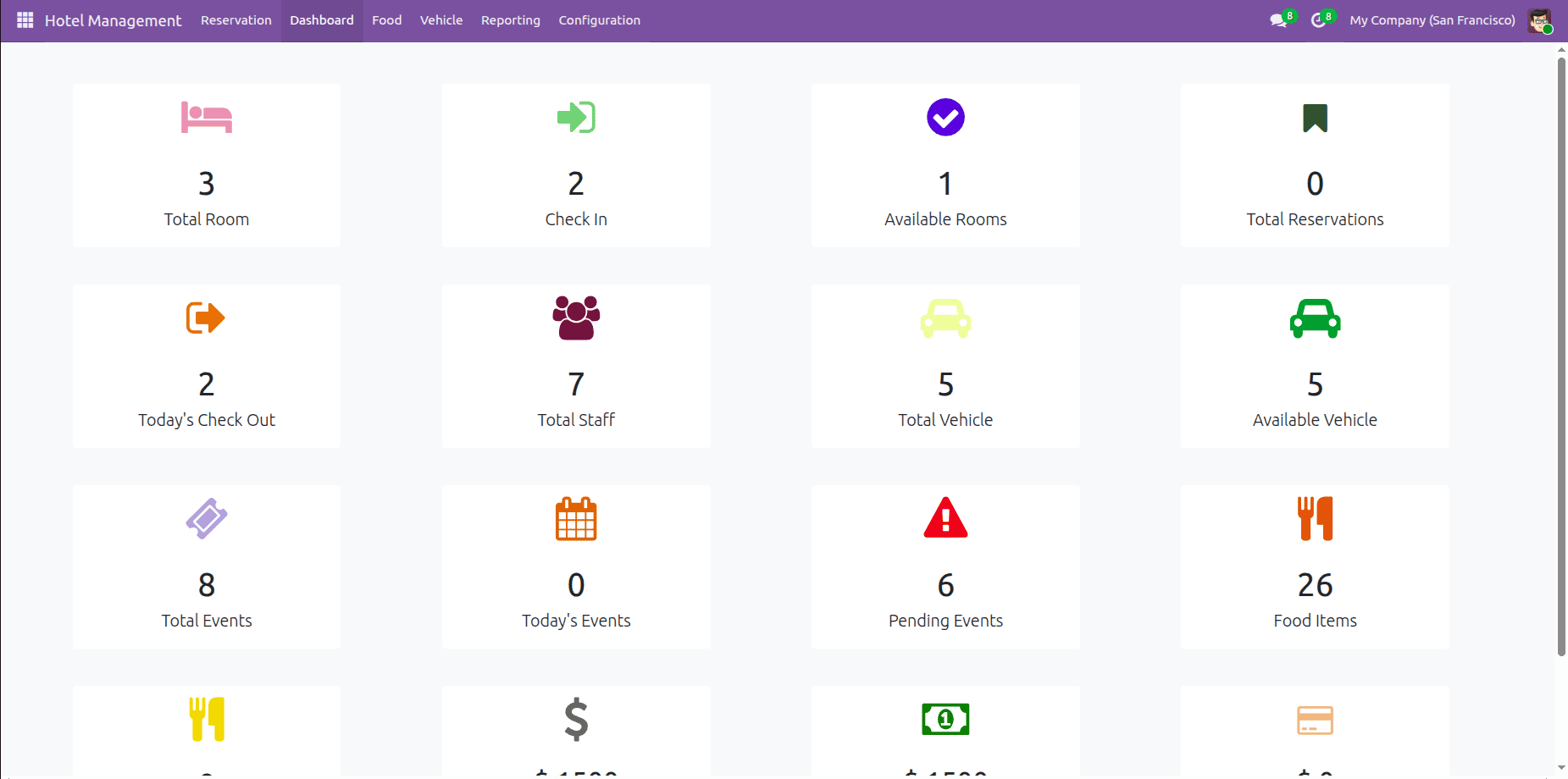
Task: Click the Today's Check Out label
Action: [207, 420]
